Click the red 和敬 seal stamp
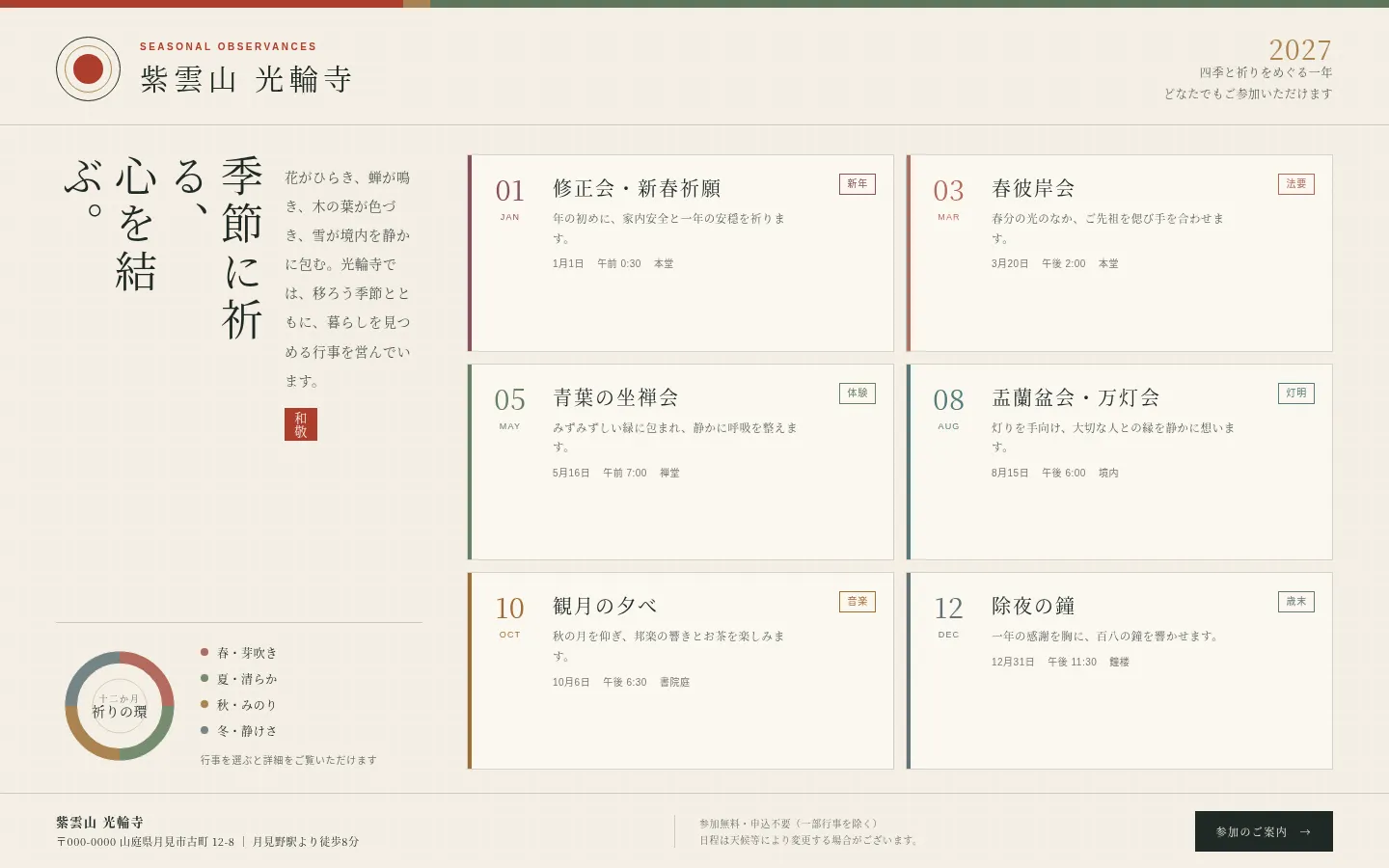1389x868 pixels. (301, 424)
